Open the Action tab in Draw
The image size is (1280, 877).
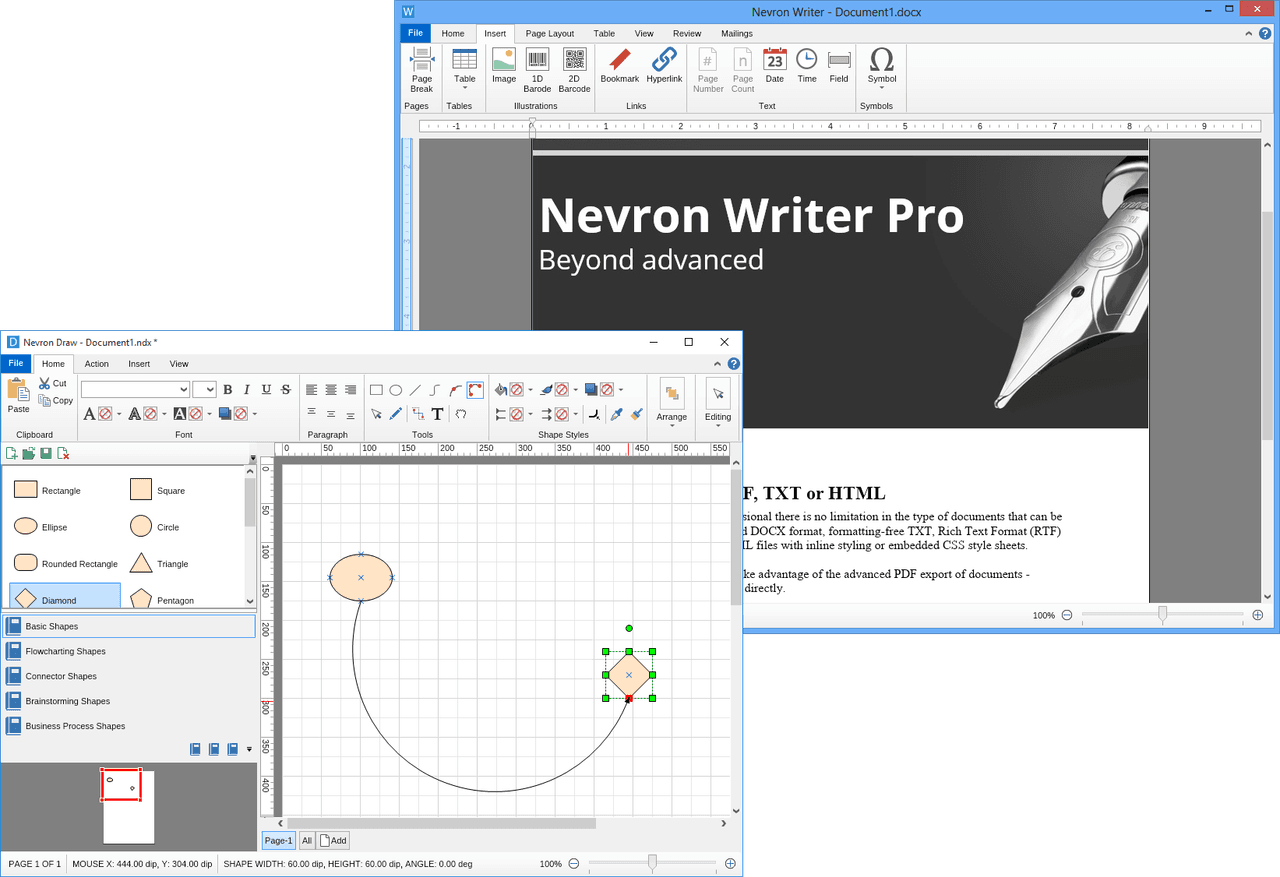(97, 364)
